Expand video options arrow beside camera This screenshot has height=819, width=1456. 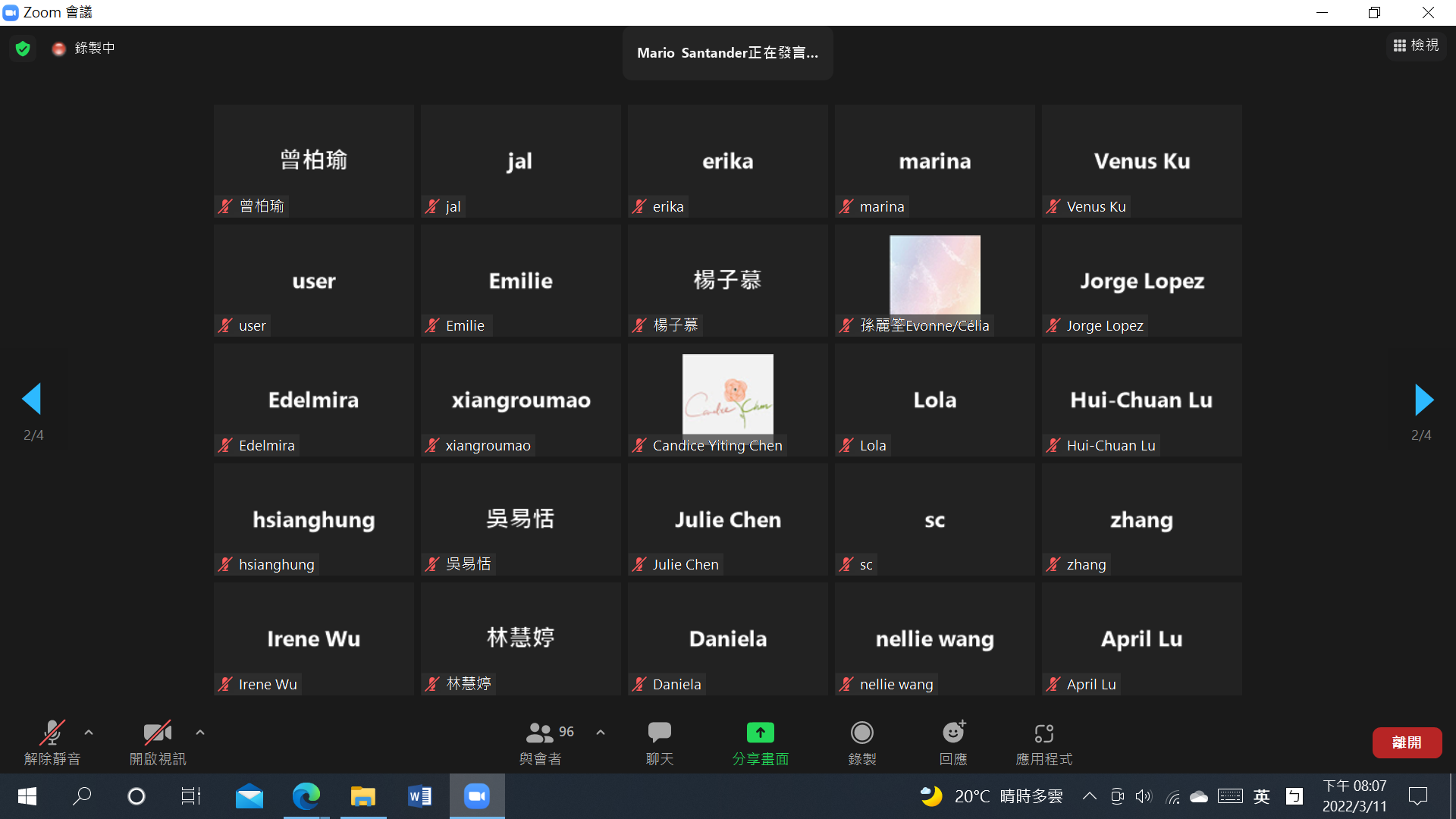click(x=200, y=733)
